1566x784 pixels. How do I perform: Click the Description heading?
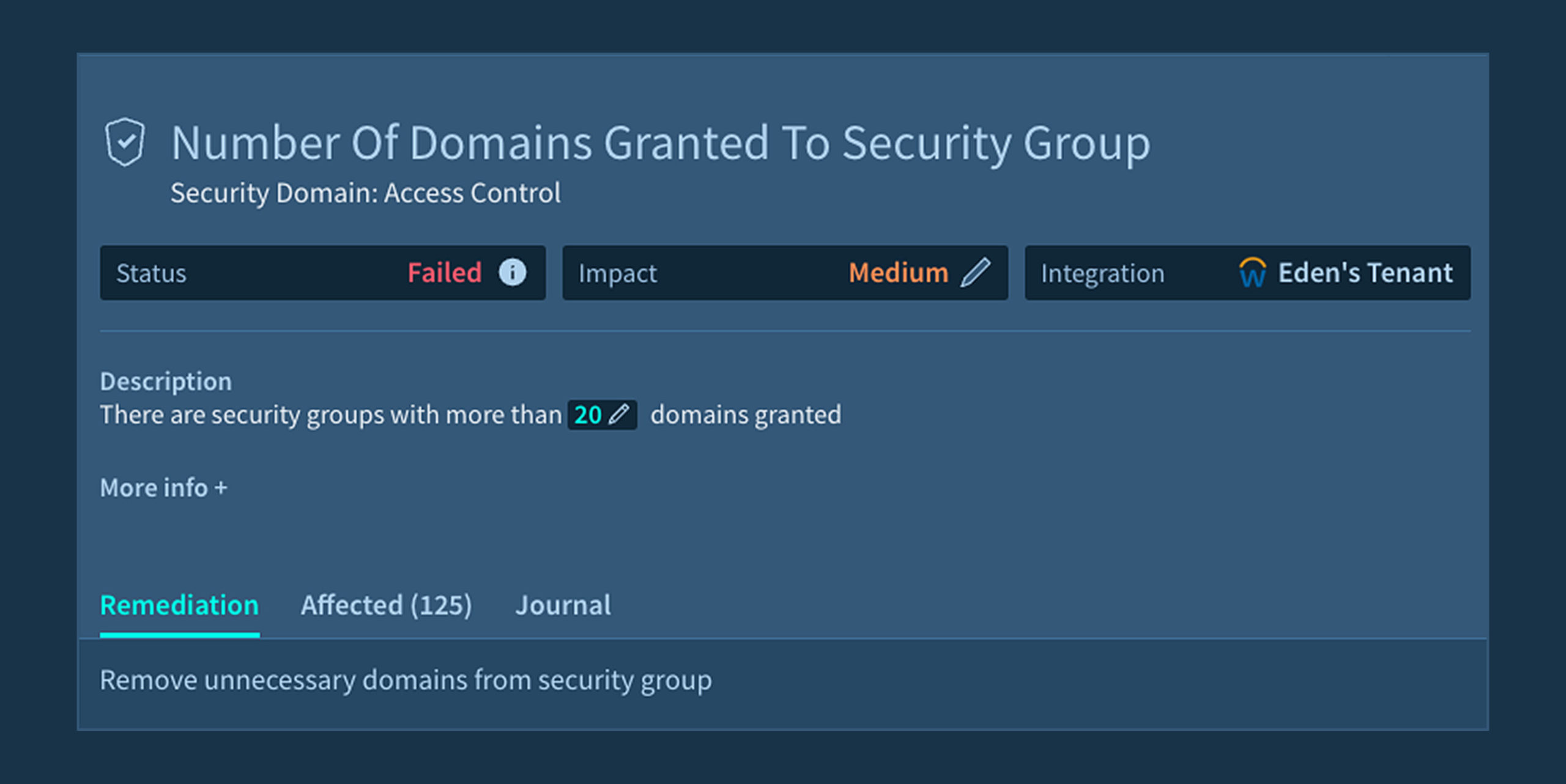pyautogui.click(x=166, y=382)
